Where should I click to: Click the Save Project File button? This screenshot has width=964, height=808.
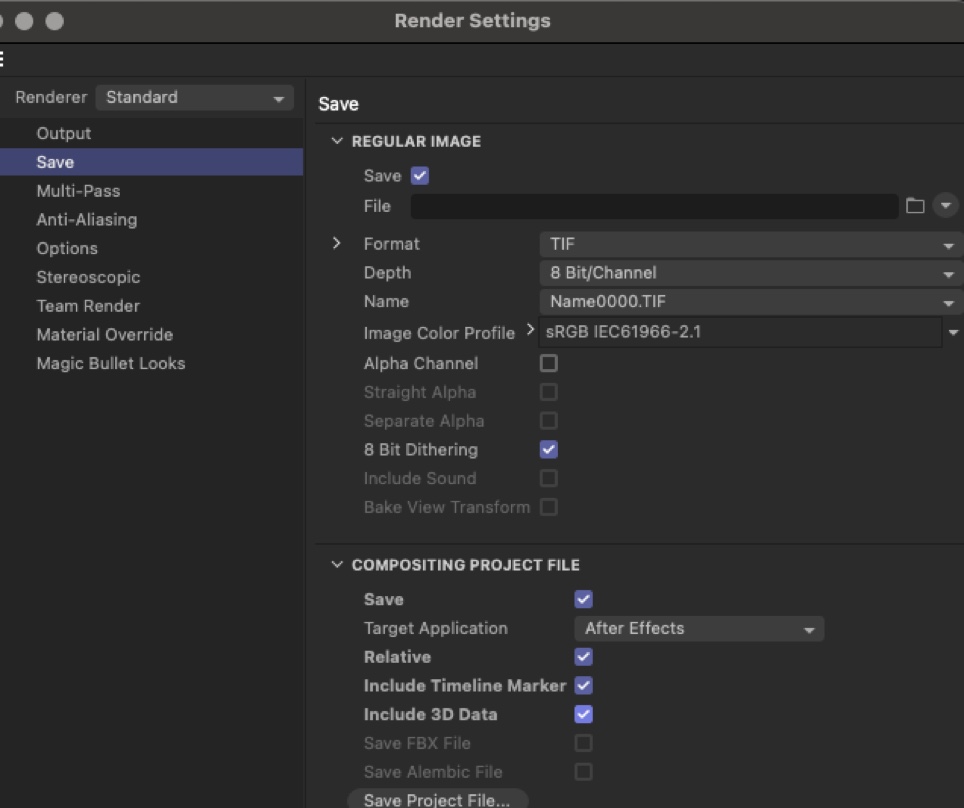click(x=437, y=799)
